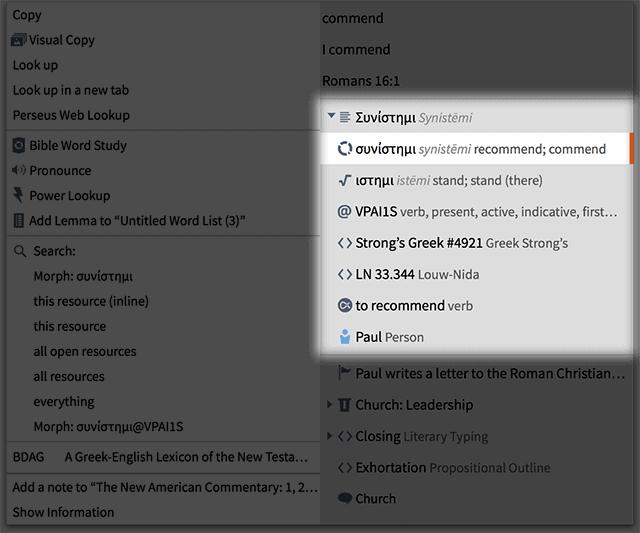640x533 pixels.
Task: Select Perseus Web Lookup menu entry
Action: pyautogui.click(x=71, y=115)
